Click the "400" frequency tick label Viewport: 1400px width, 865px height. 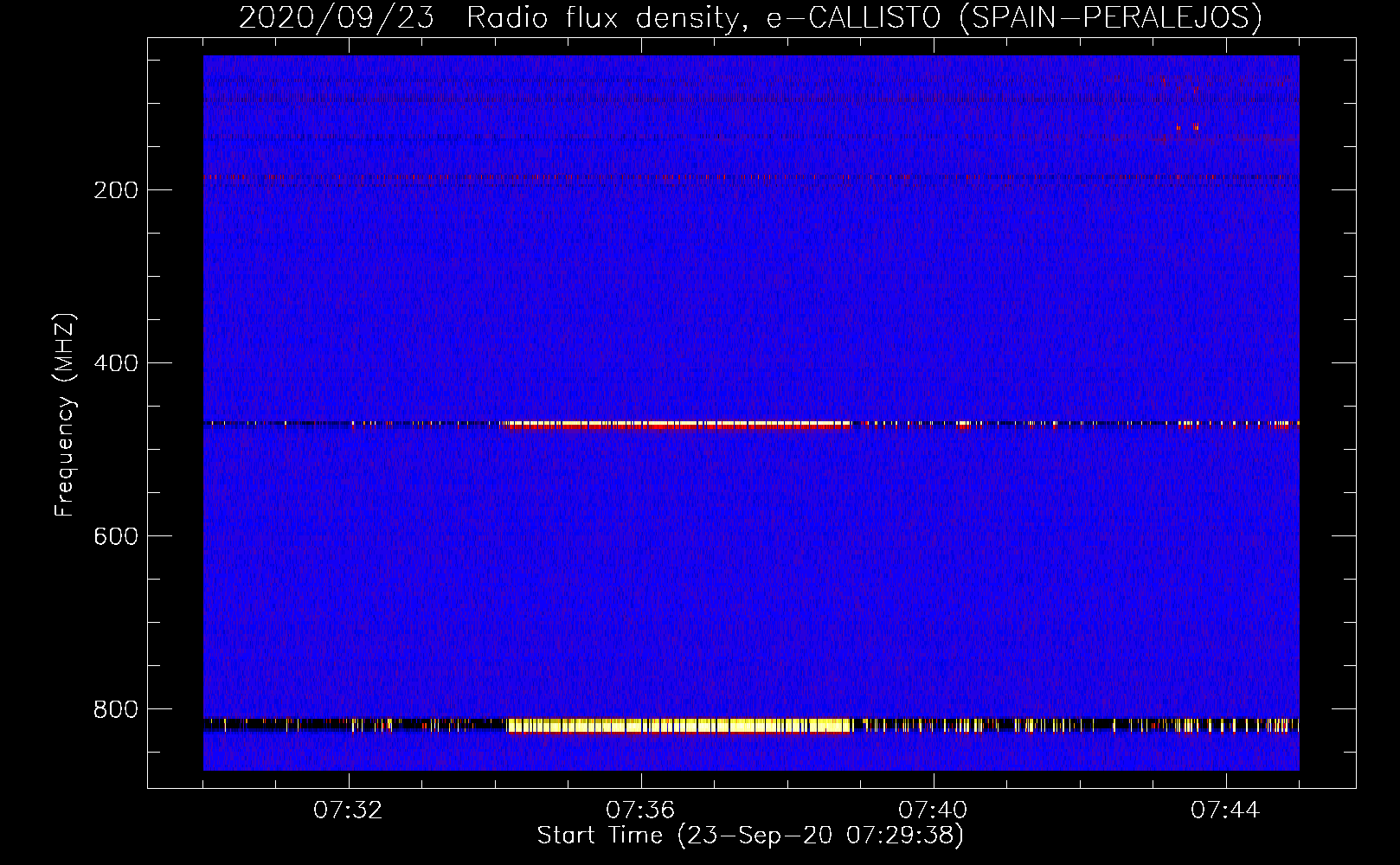tap(116, 363)
